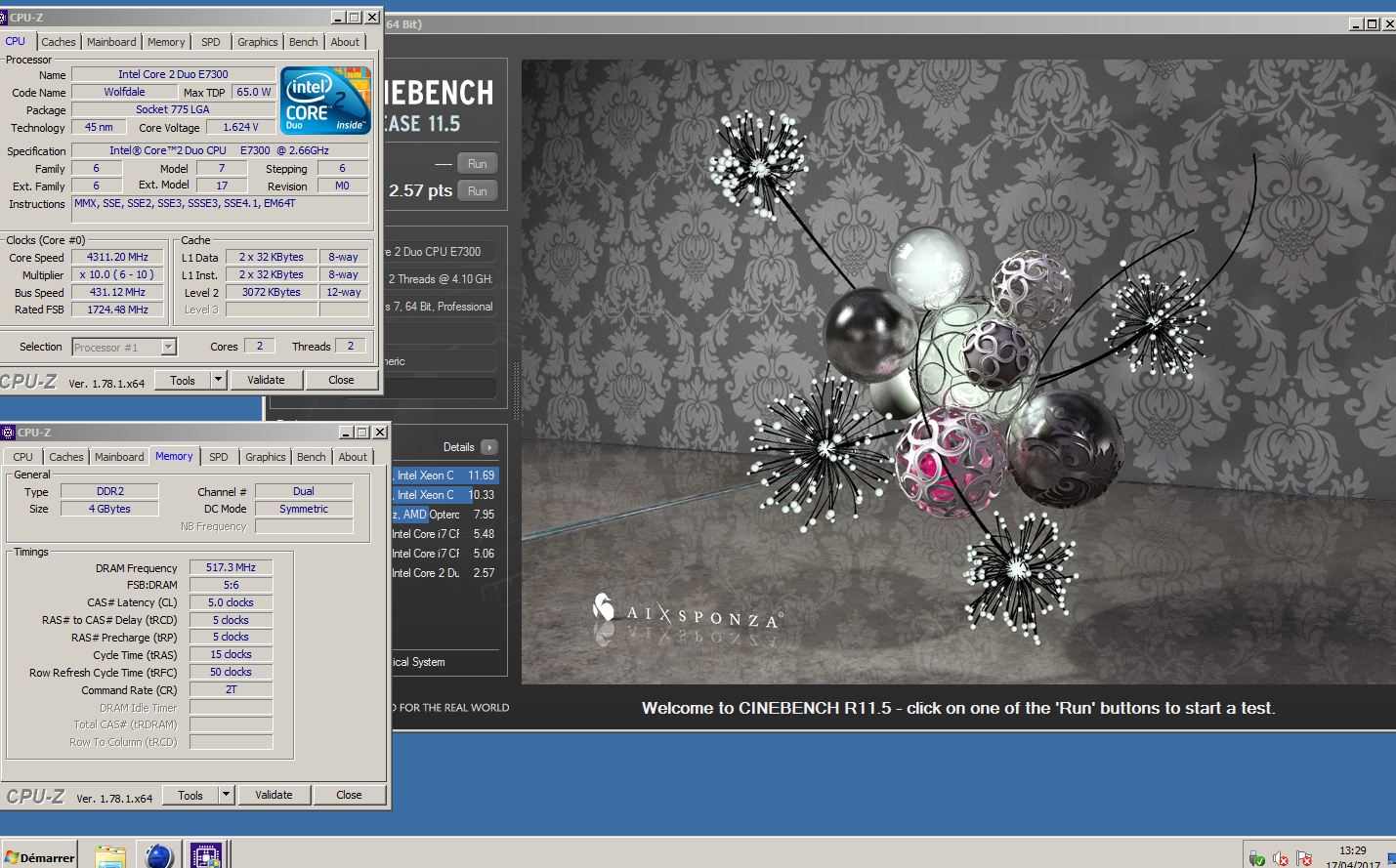Click the Memory CPU-Z window title icon
The width and height of the screenshot is (1396, 868).
(x=8, y=433)
